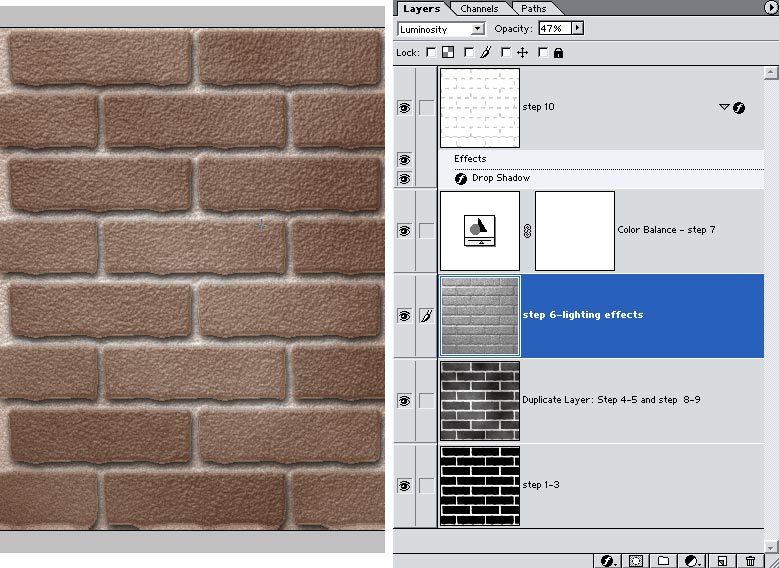
Task: Click the brick wall canvas image
Action: [x=192, y=279]
